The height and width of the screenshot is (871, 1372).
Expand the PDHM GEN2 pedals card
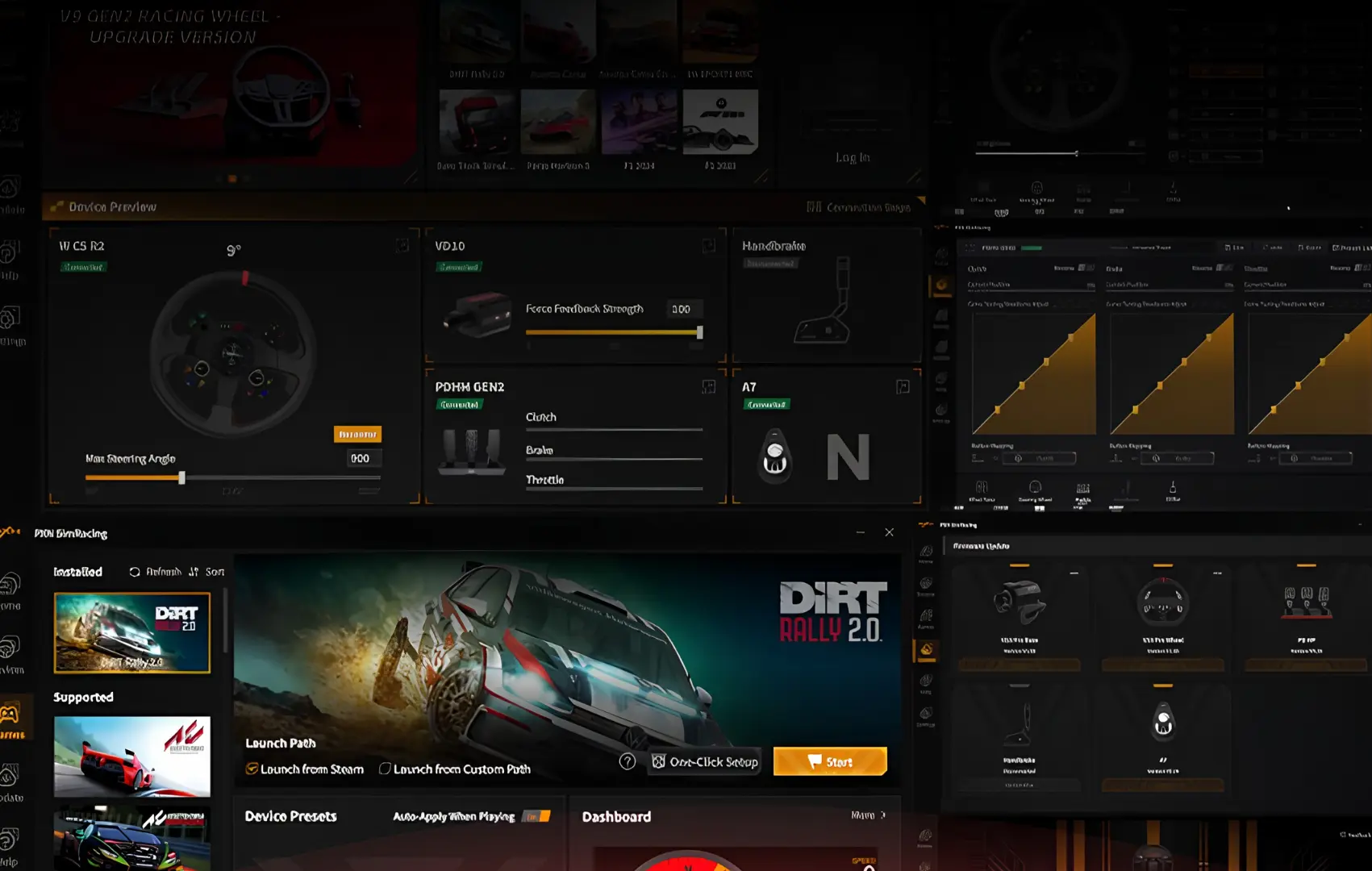708,387
